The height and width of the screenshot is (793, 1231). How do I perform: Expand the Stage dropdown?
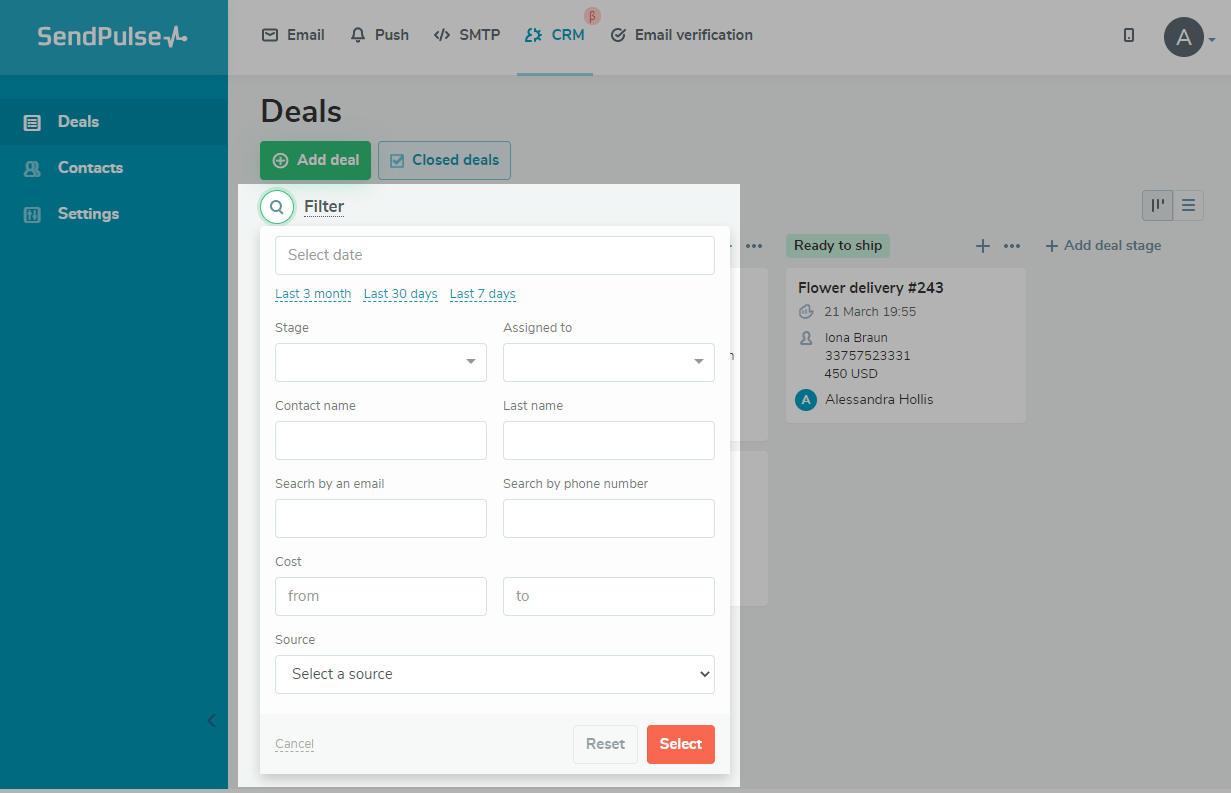380,362
